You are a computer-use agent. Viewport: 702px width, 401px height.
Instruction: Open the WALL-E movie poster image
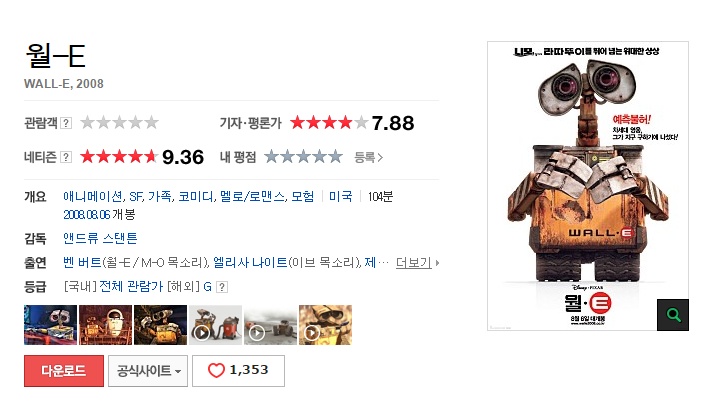(588, 186)
